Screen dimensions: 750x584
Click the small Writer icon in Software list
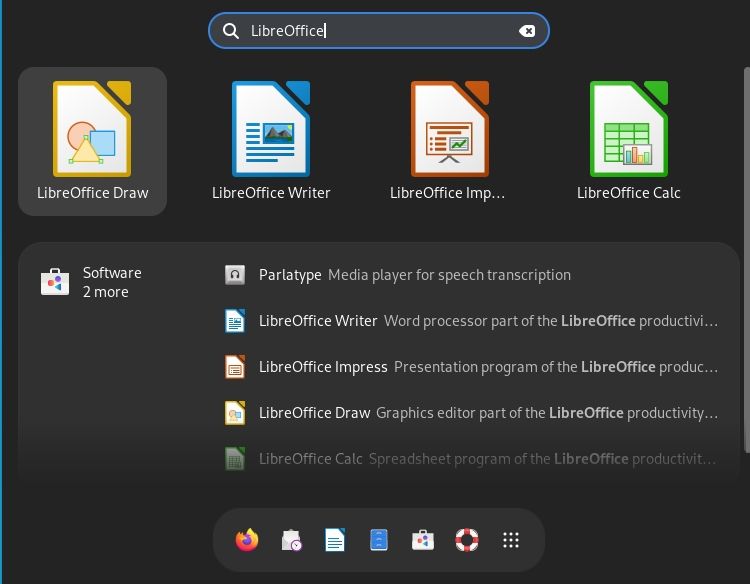click(x=235, y=321)
